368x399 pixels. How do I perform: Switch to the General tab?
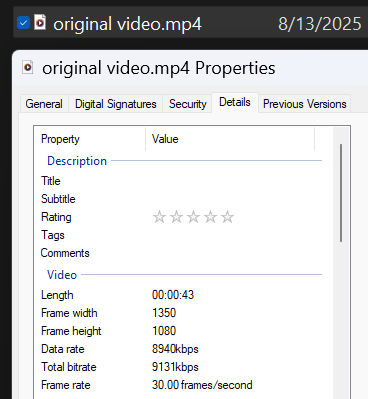click(44, 104)
